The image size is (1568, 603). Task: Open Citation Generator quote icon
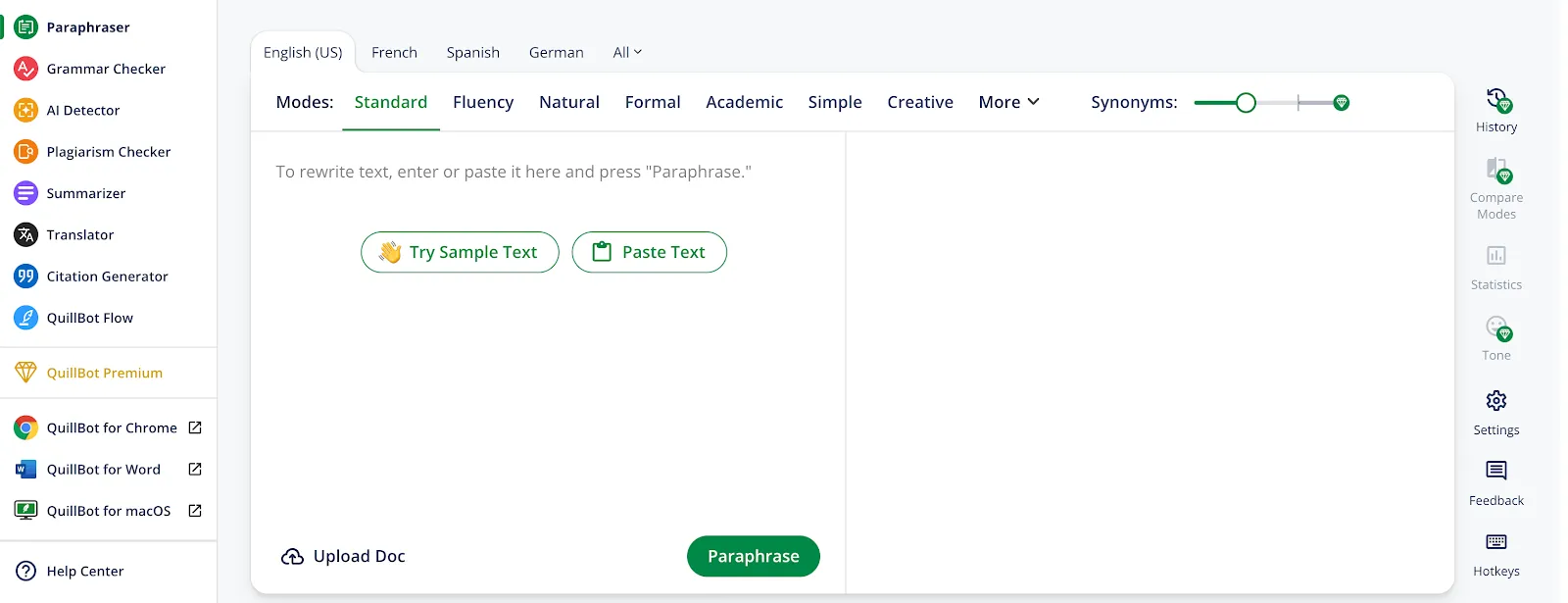[25, 276]
